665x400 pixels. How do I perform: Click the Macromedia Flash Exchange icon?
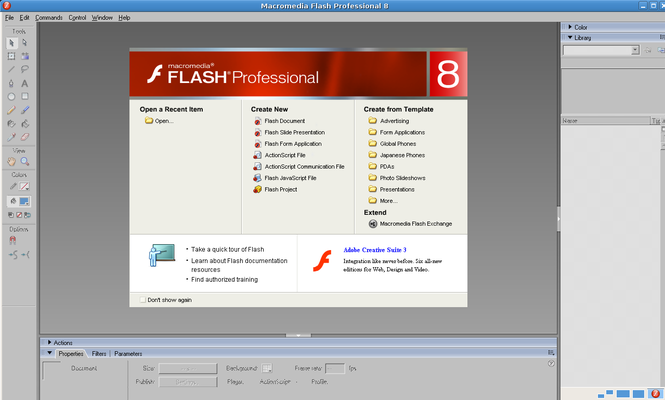(372, 224)
